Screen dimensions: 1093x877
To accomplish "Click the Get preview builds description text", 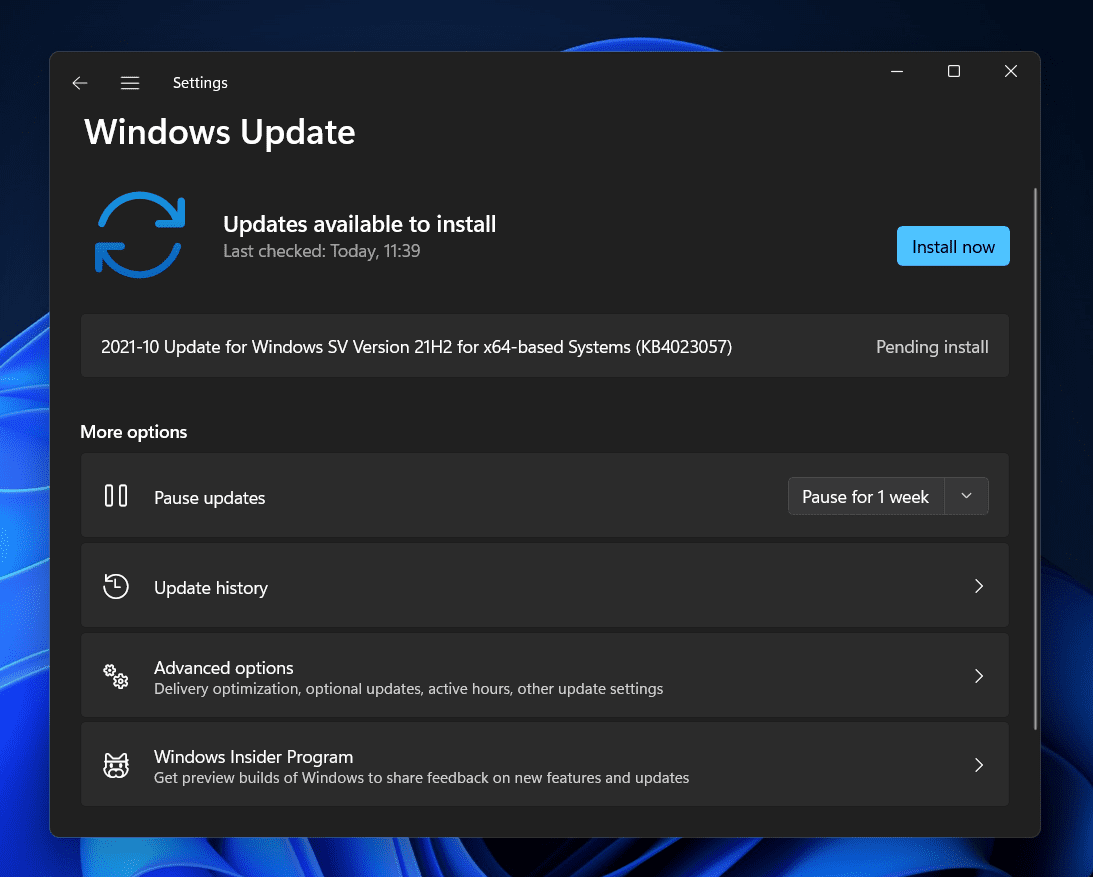I will click(421, 778).
